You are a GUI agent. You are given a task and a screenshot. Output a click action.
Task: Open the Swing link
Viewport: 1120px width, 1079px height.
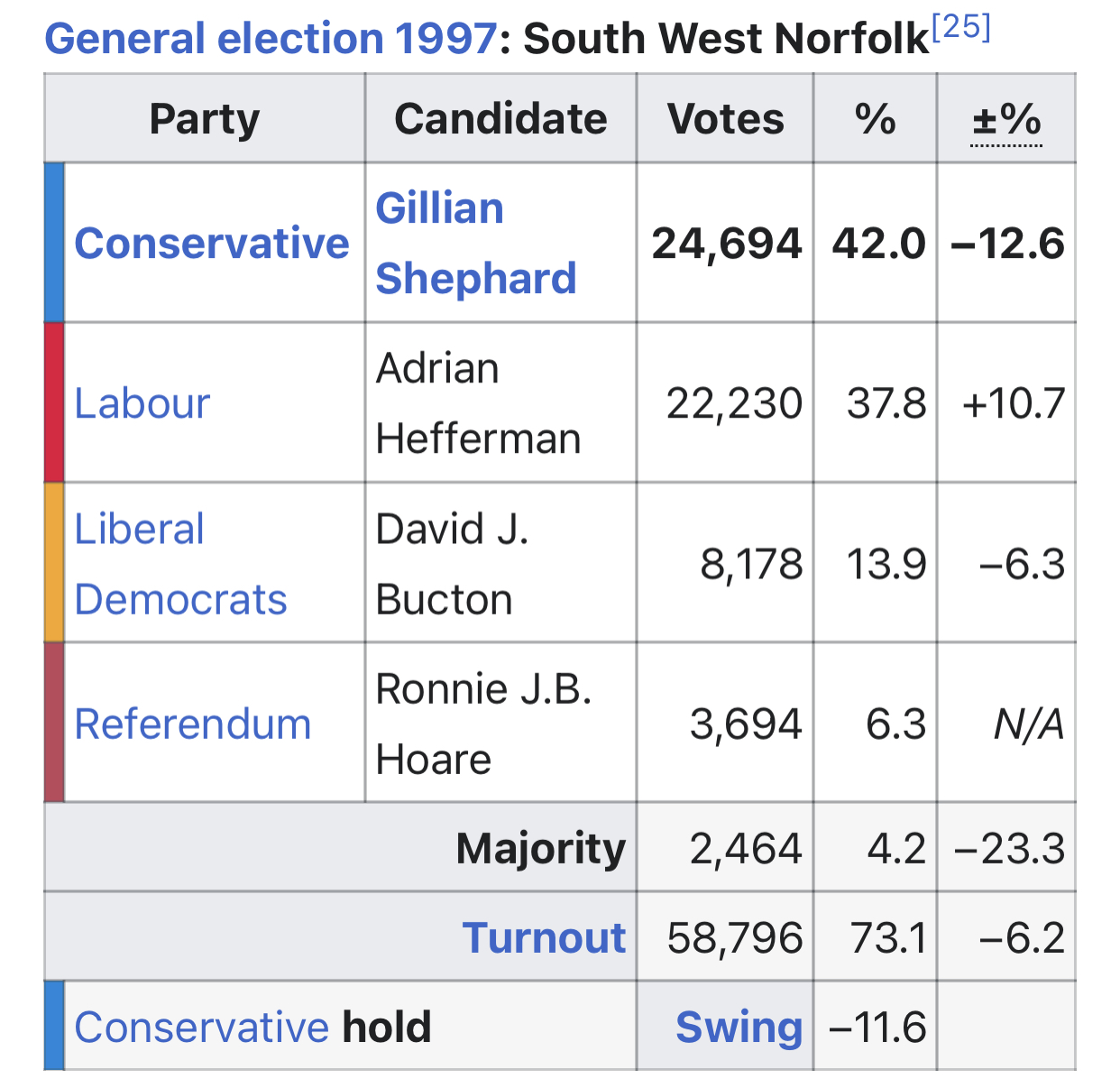(x=739, y=1027)
